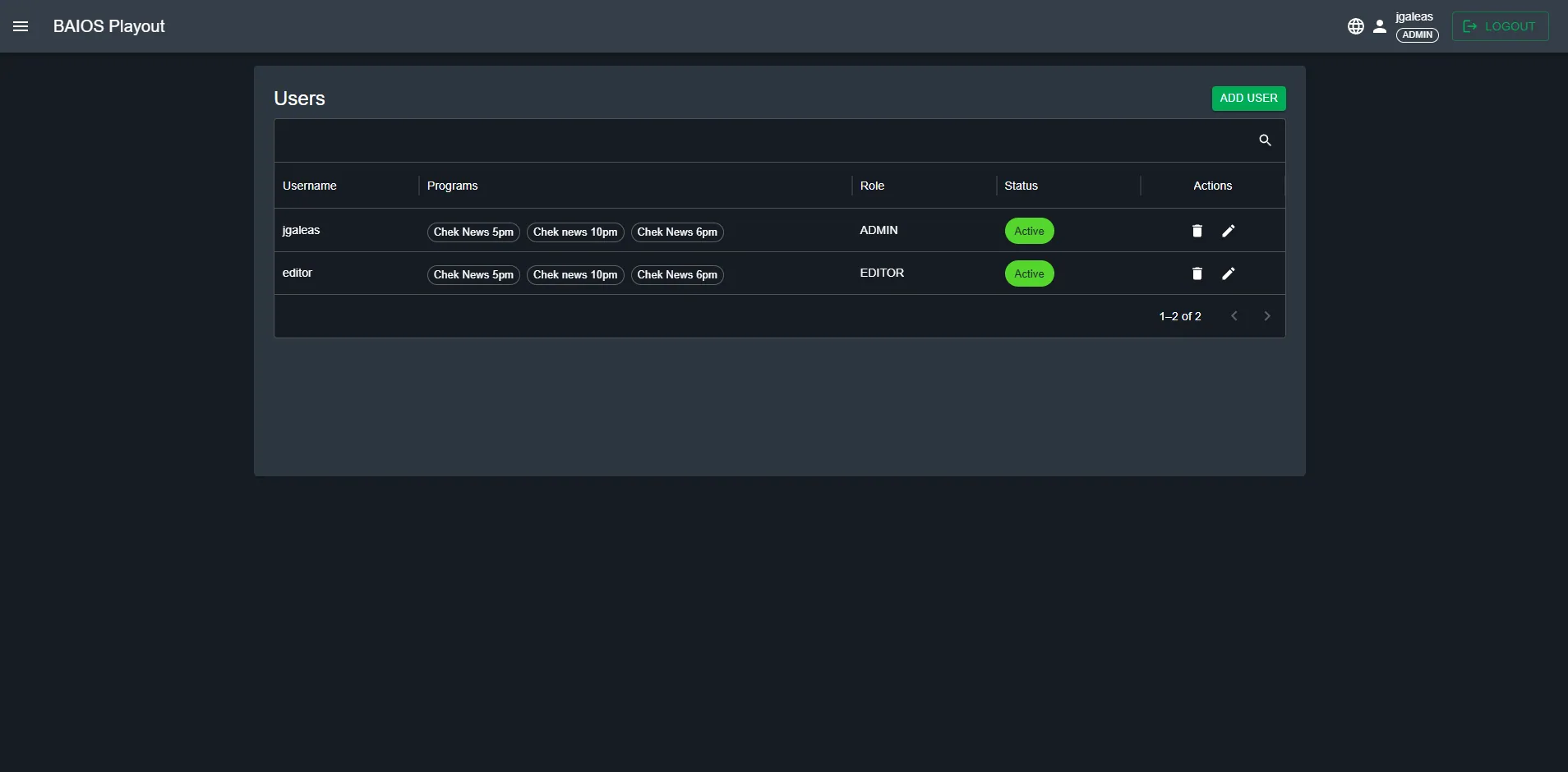Open the hamburger navigation menu
The width and height of the screenshot is (1568, 772).
pos(21,26)
